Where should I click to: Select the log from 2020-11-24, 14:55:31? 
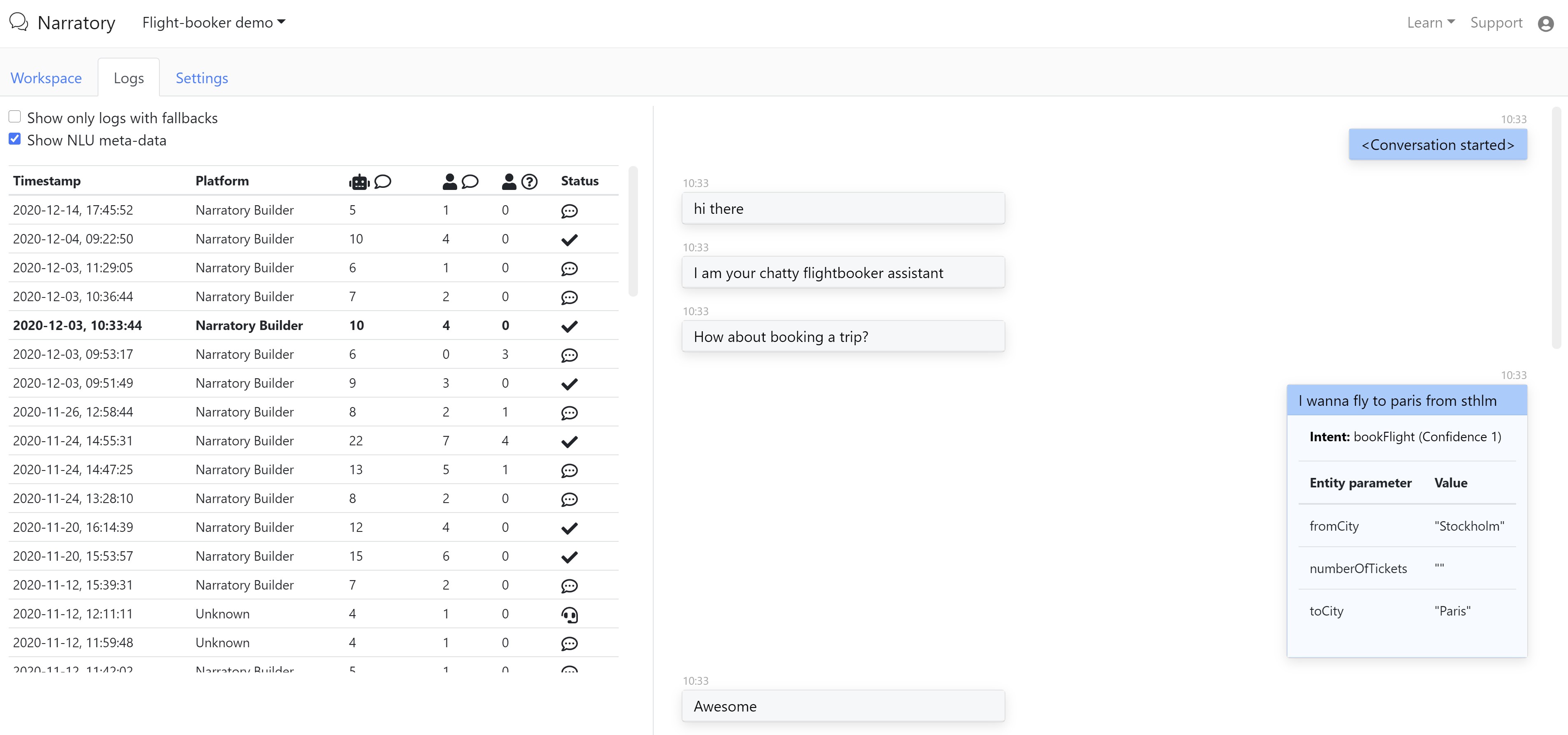(x=72, y=441)
